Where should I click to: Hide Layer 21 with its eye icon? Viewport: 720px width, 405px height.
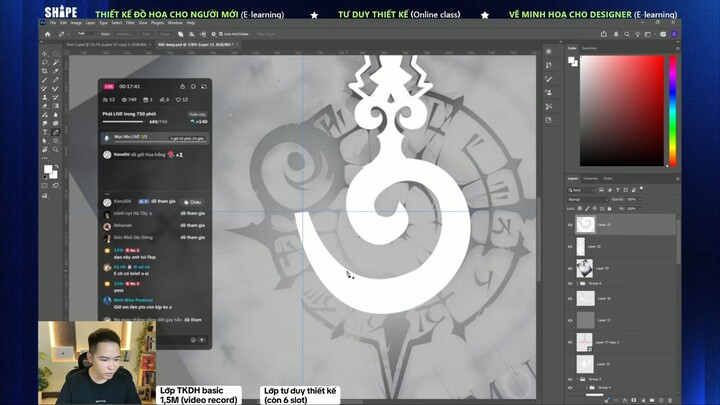[570, 225]
